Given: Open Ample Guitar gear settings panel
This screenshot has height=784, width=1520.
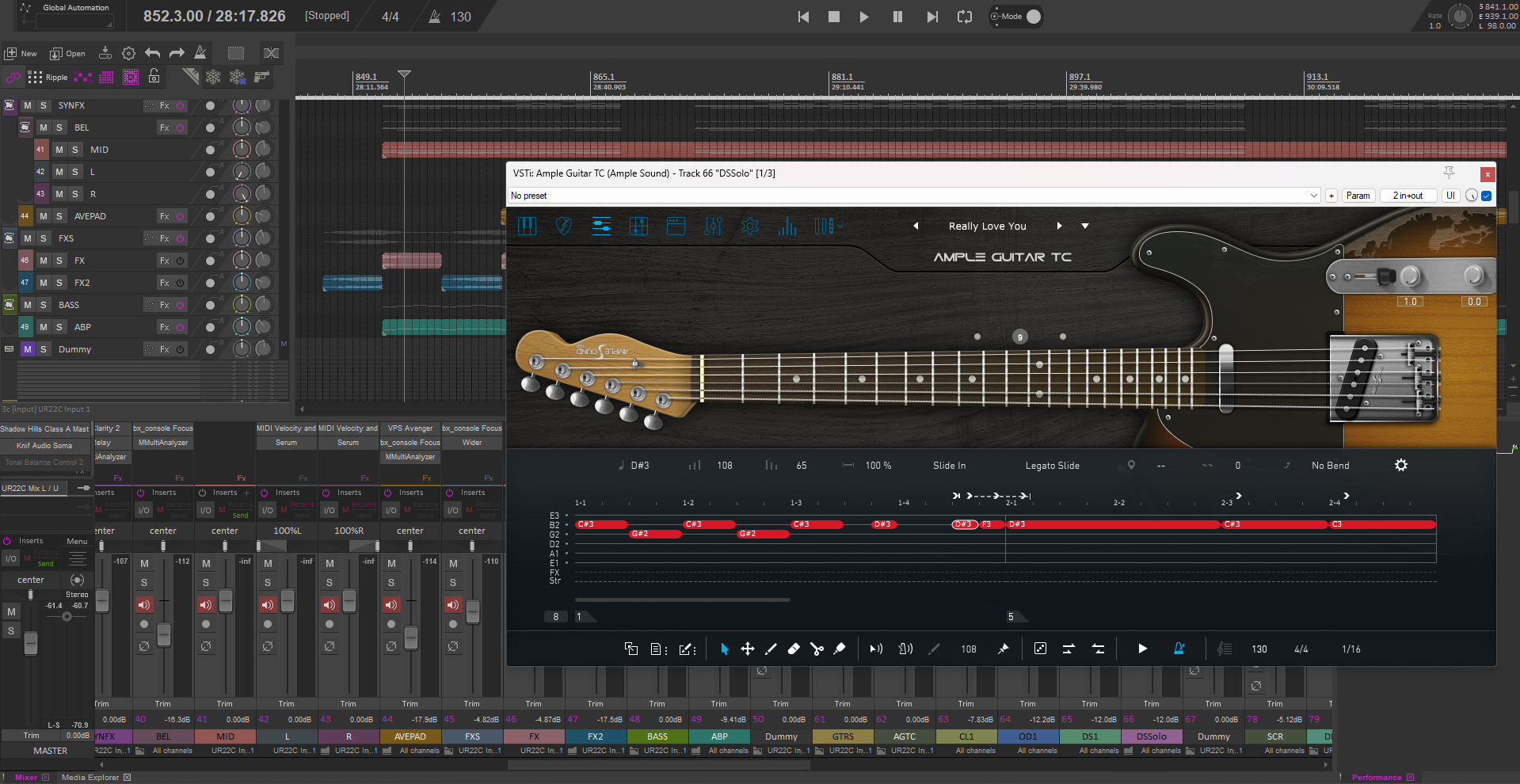Looking at the screenshot, I should point(750,226).
